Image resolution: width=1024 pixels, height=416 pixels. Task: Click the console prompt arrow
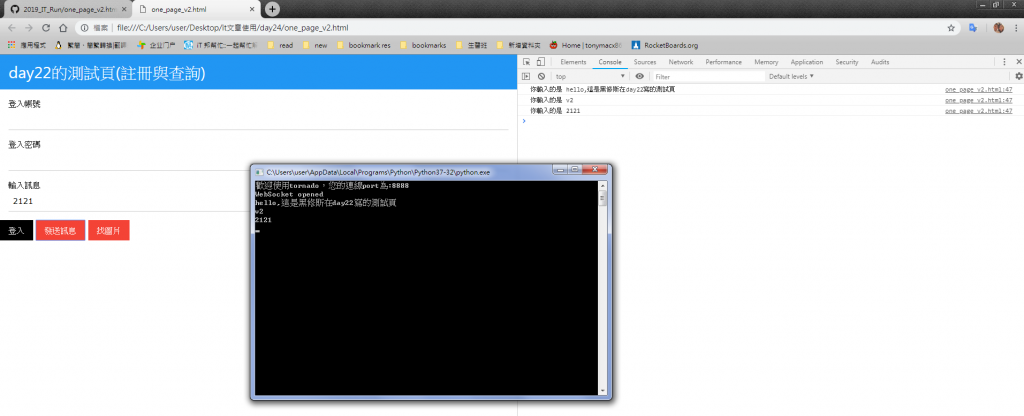tap(524, 121)
